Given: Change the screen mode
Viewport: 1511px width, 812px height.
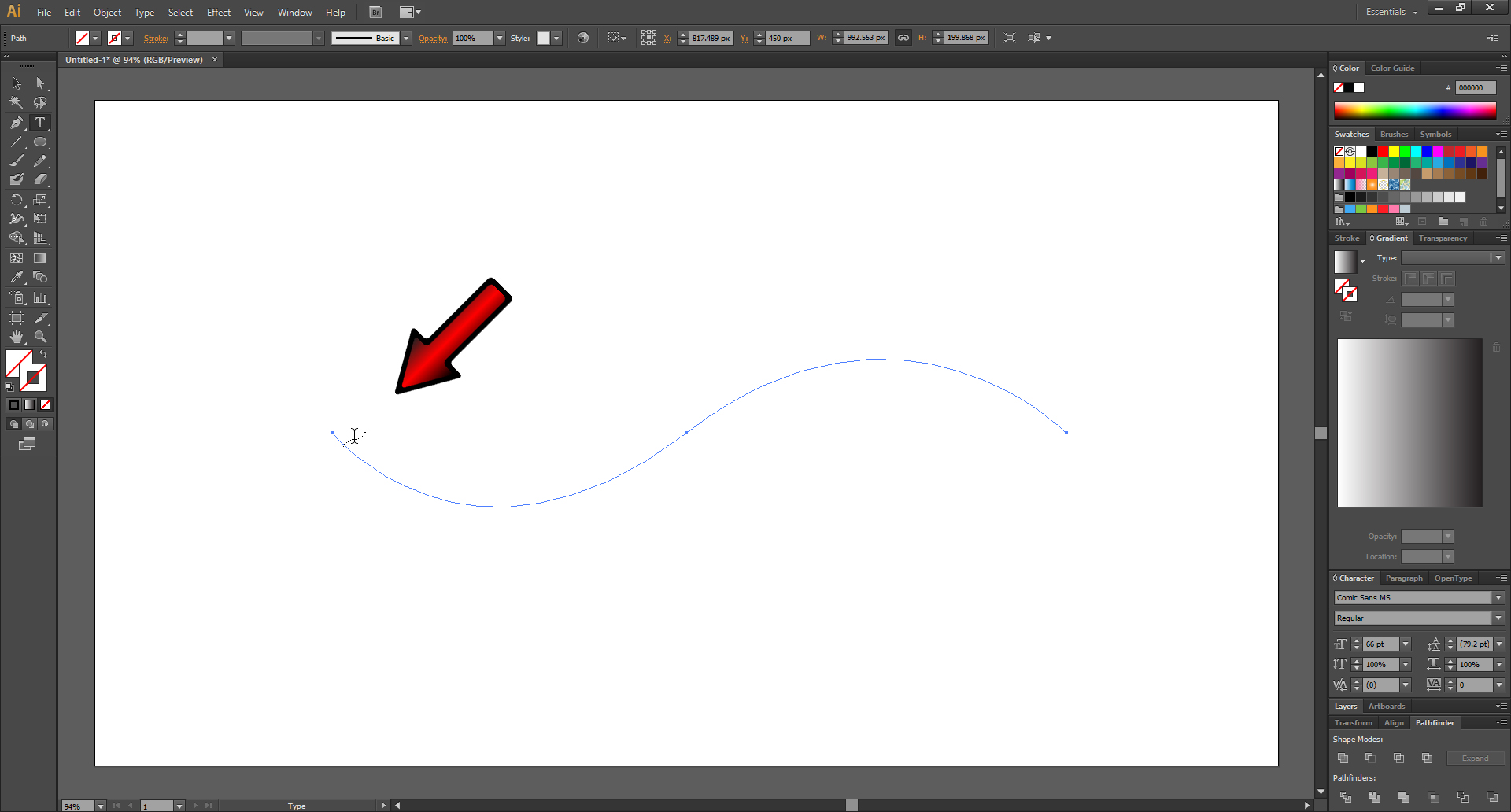Looking at the screenshot, I should tap(27, 445).
